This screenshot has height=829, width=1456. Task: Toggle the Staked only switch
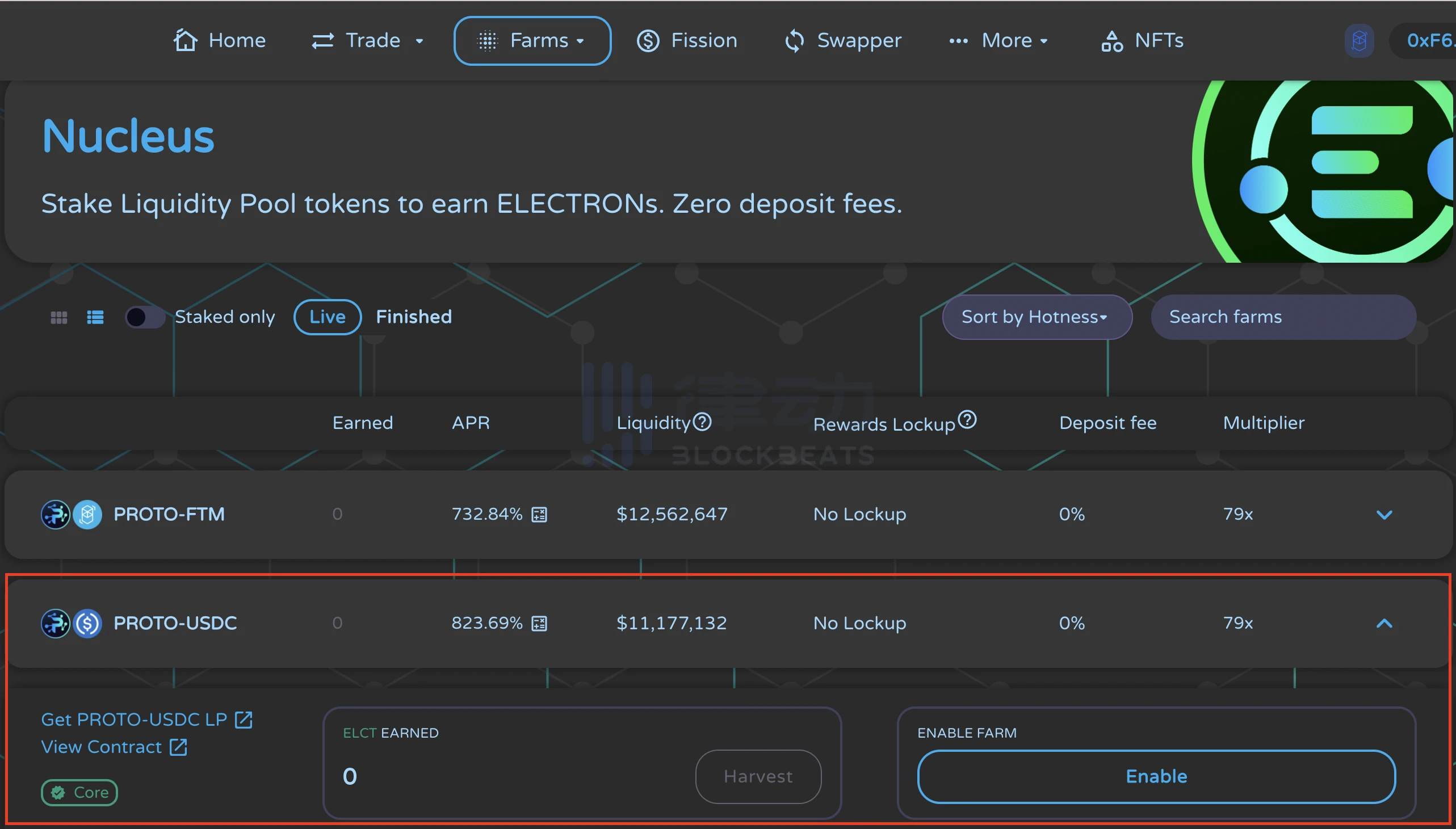(x=145, y=317)
